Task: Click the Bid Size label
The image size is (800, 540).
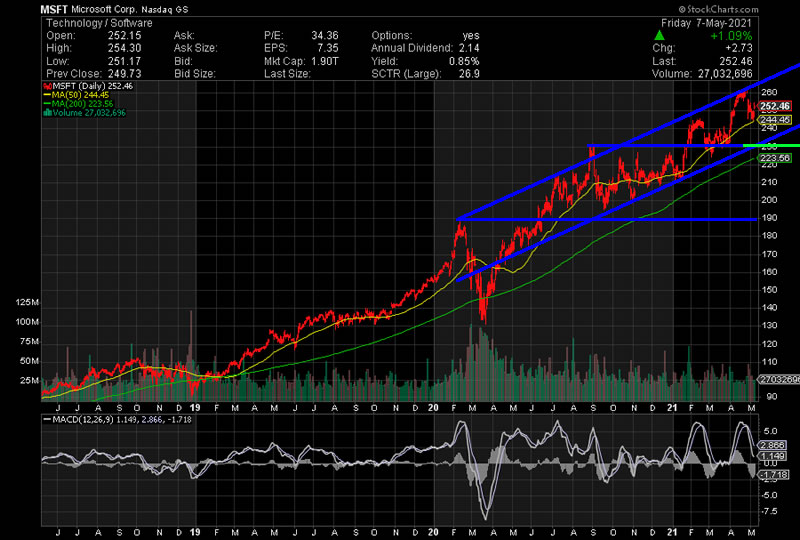Action: click(x=195, y=74)
